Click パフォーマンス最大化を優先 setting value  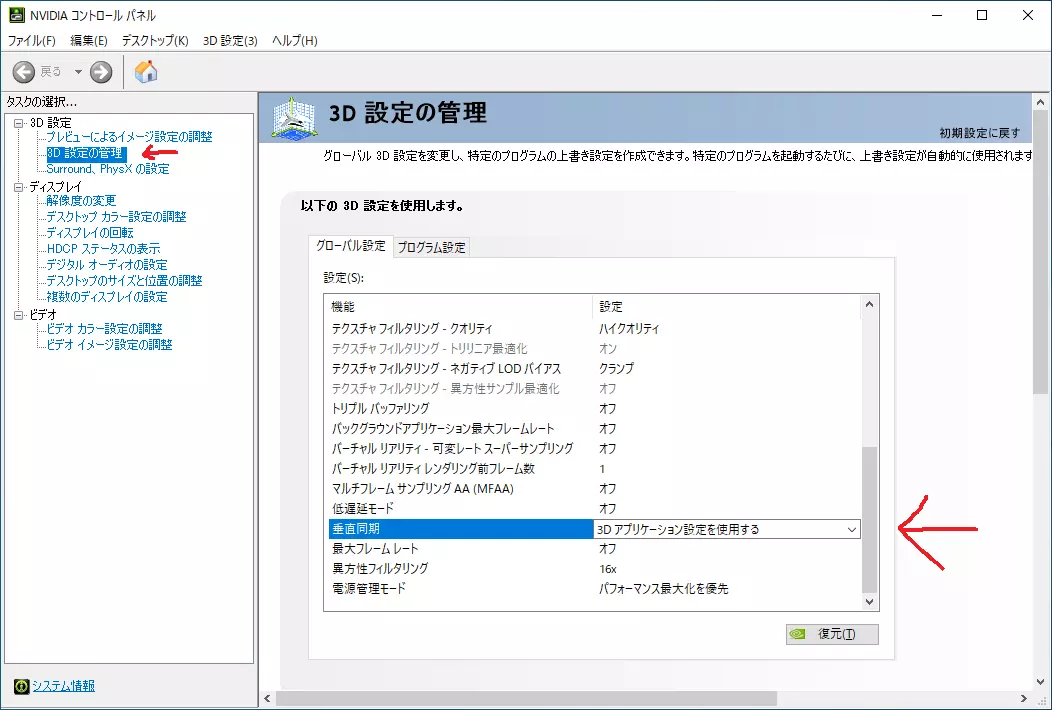pos(664,589)
